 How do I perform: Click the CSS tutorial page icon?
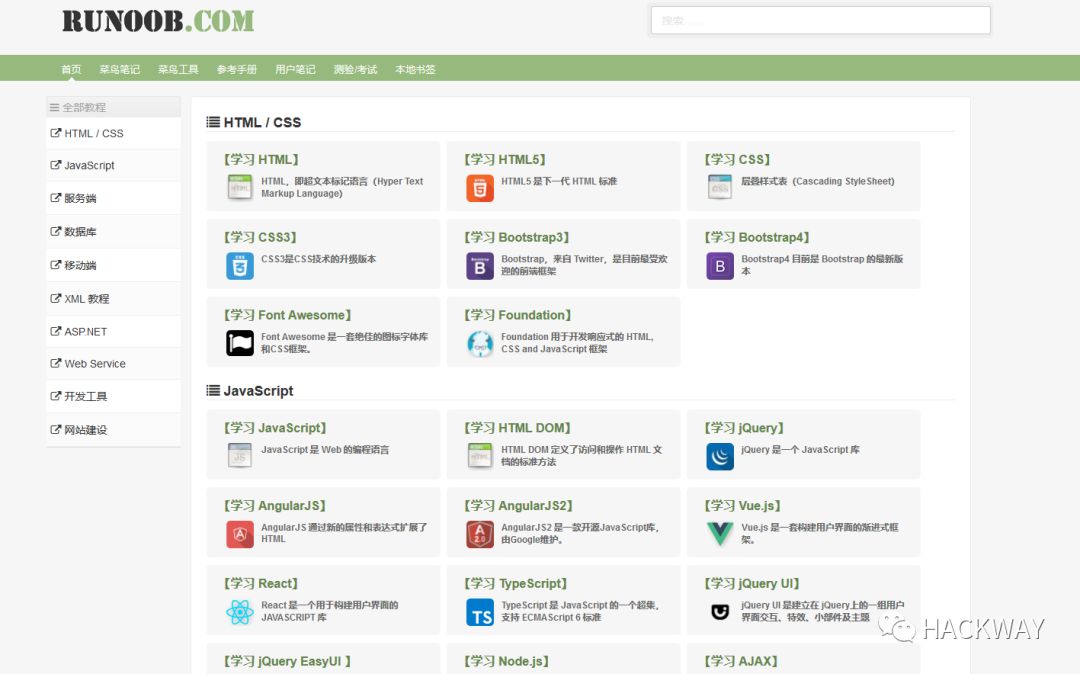tap(720, 188)
